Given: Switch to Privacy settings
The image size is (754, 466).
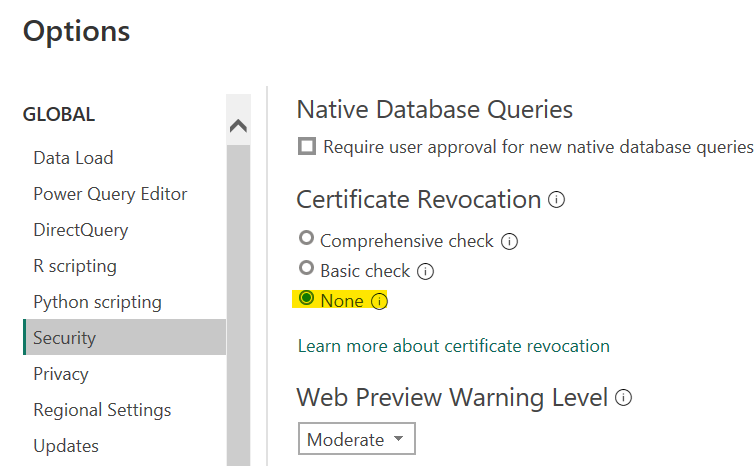Looking at the screenshot, I should (x=61, y=374).
